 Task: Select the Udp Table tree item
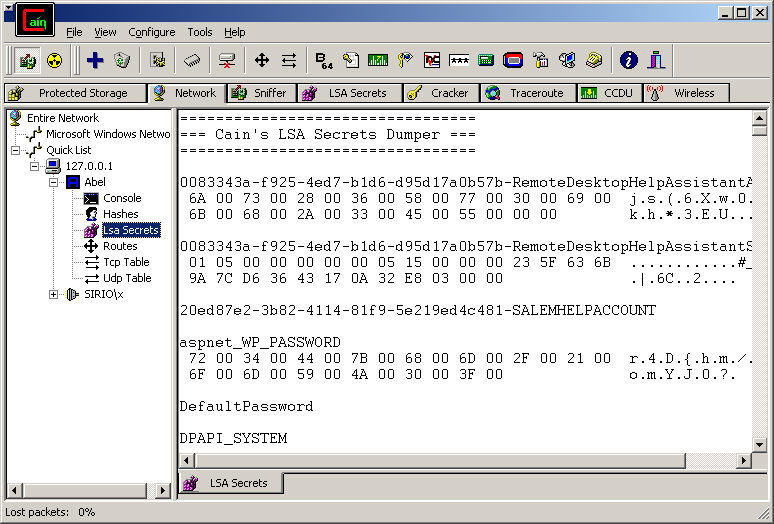127,278
